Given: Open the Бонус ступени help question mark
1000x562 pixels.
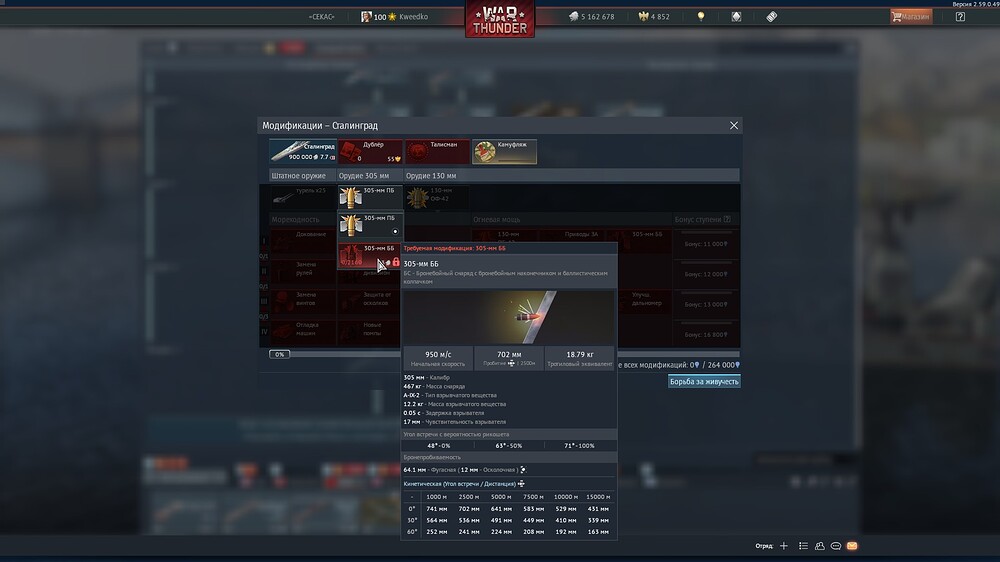Looking at the screenshot, I should (727, 219).
